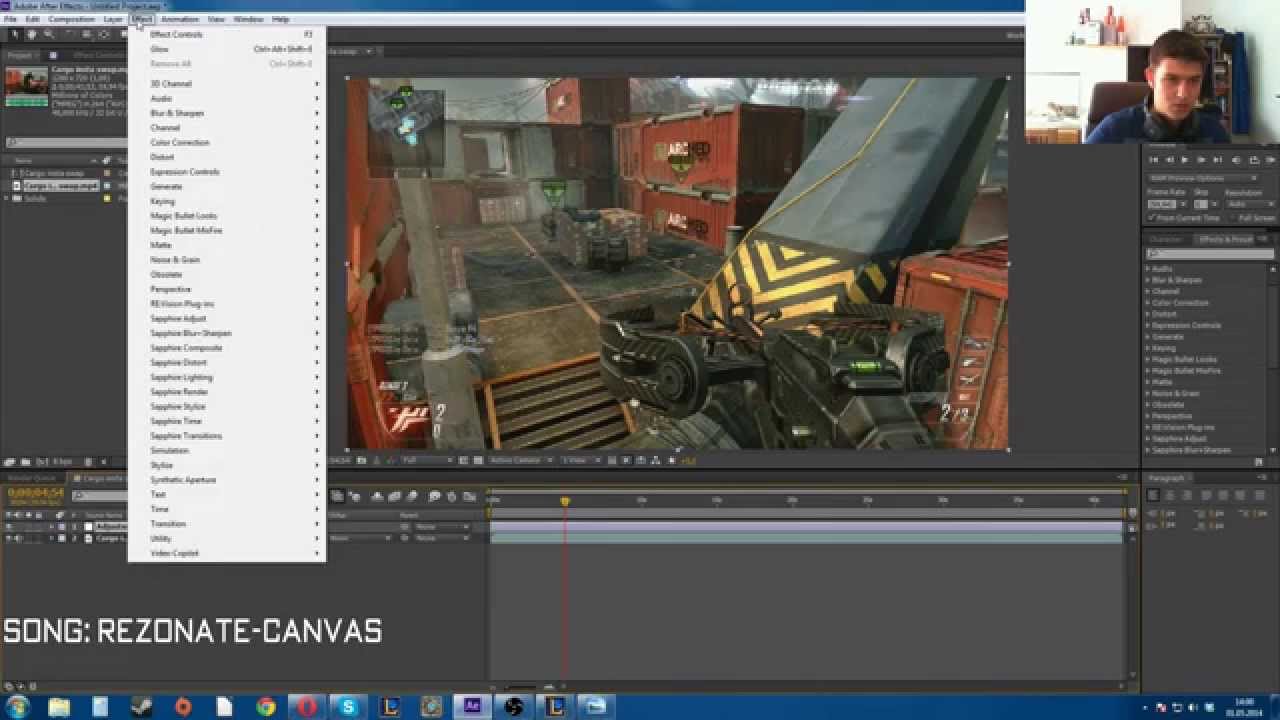Viewport: 1280px width, 720px height.
Task: Open Google Chrome from the taskbar
Action: click(x=266, y=707)
